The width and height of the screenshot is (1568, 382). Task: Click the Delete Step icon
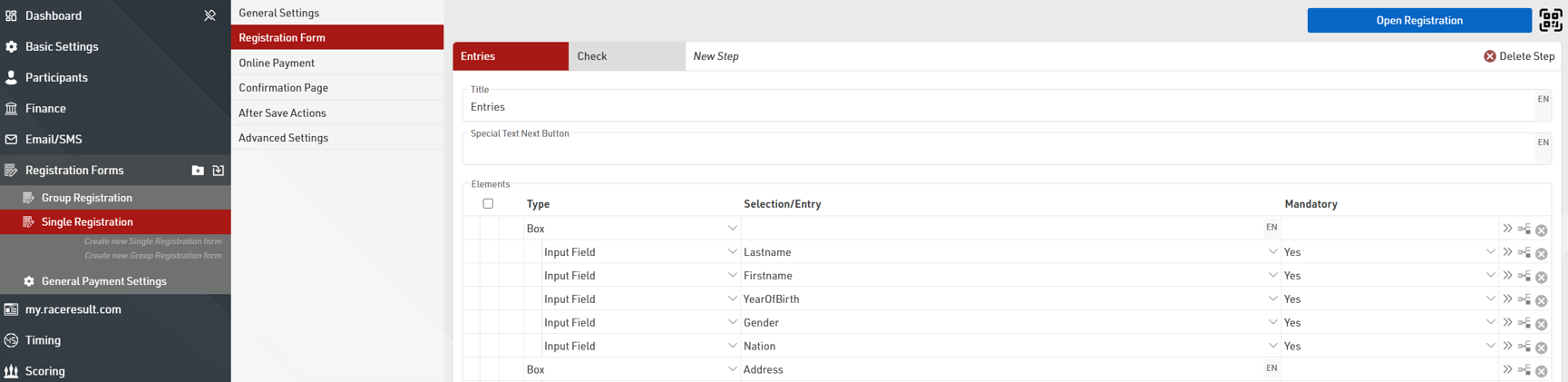click(x=1489, y=56)
